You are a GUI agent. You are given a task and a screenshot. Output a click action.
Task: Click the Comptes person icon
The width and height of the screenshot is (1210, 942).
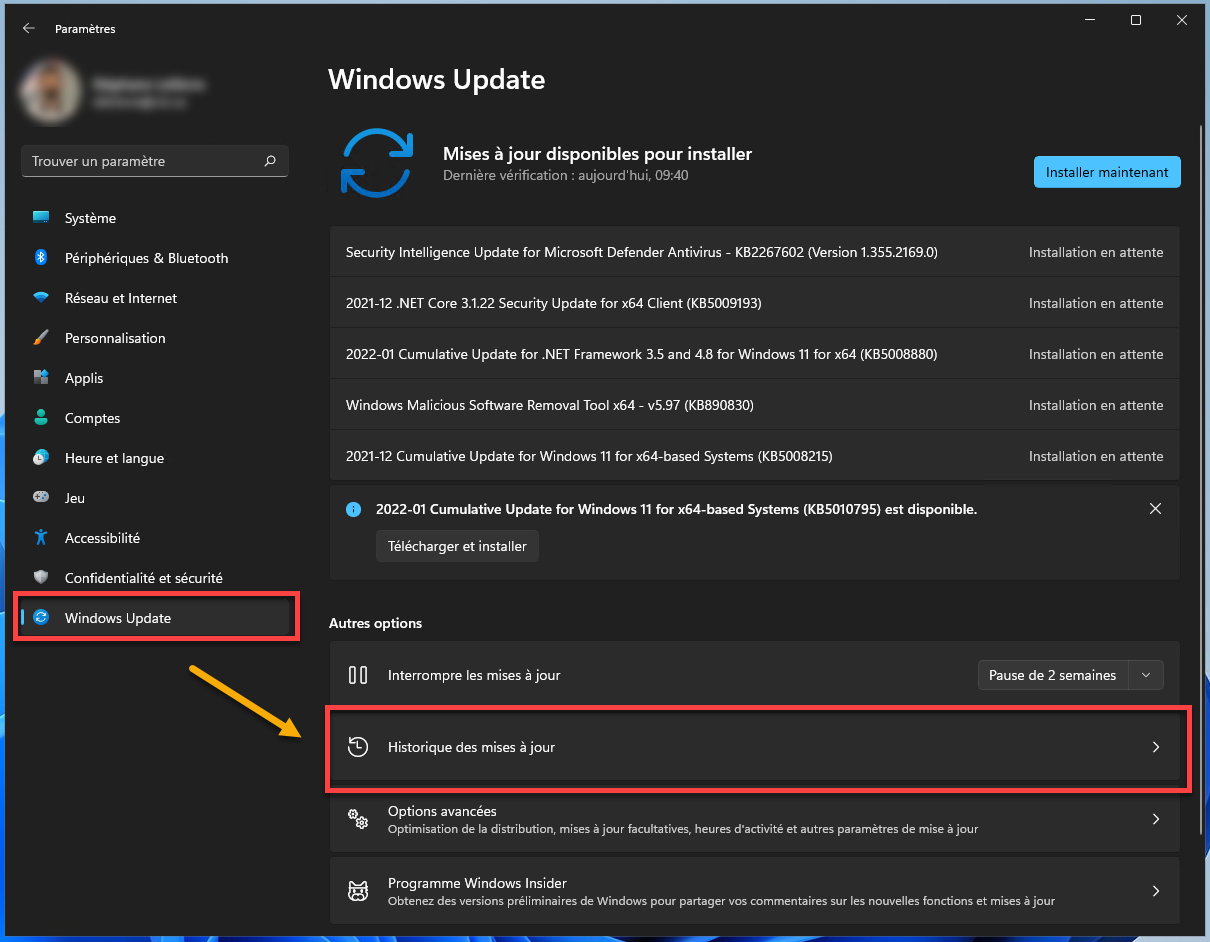tap(41, 418)
